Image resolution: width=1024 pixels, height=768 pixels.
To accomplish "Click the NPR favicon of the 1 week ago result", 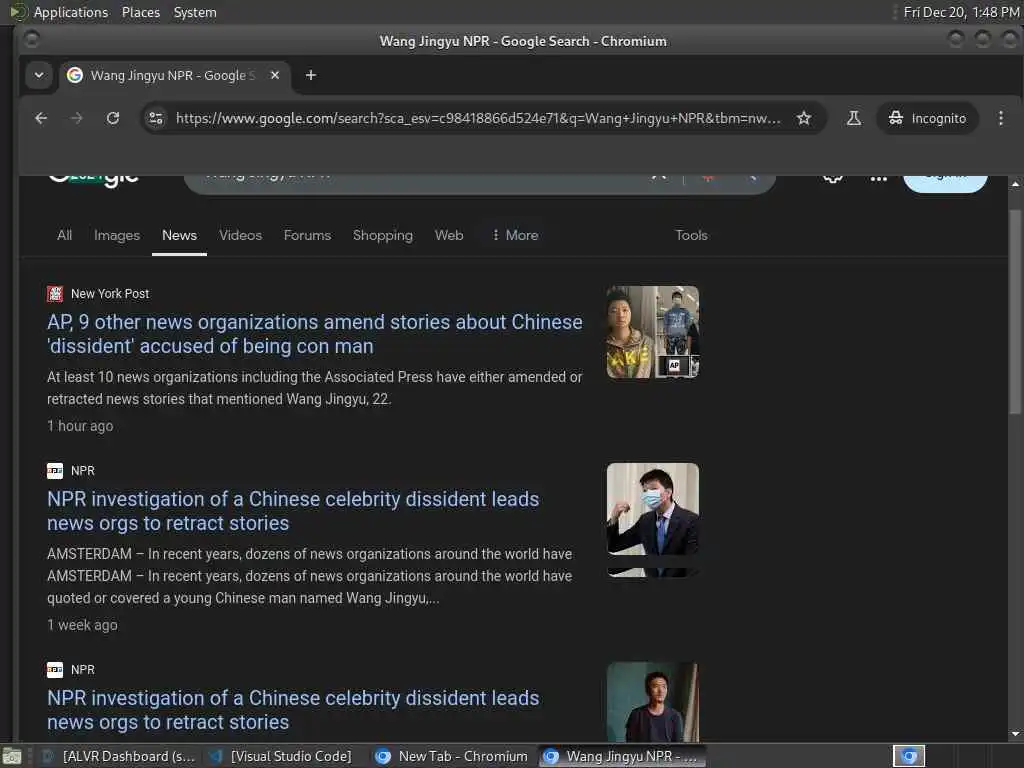I will 55,471.
